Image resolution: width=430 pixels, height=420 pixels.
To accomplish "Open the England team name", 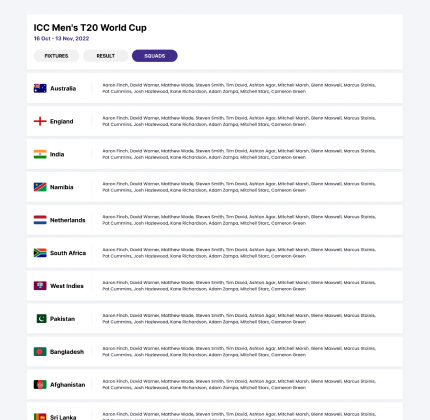I will point(62,122).
